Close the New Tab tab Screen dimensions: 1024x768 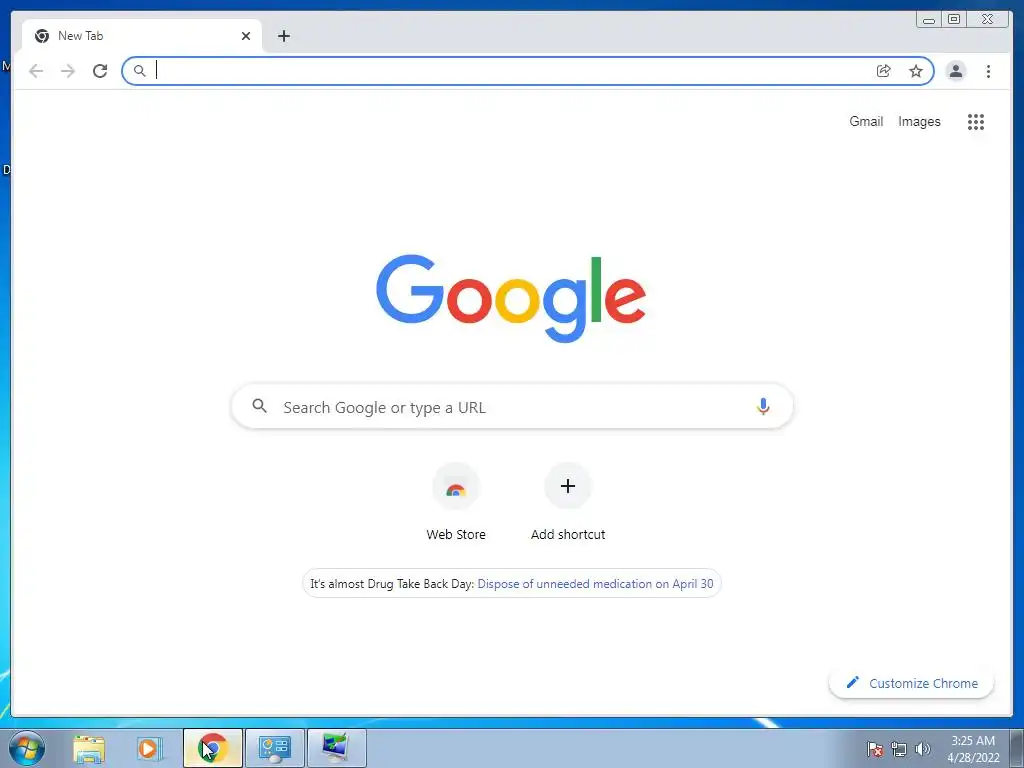[246, 36]
